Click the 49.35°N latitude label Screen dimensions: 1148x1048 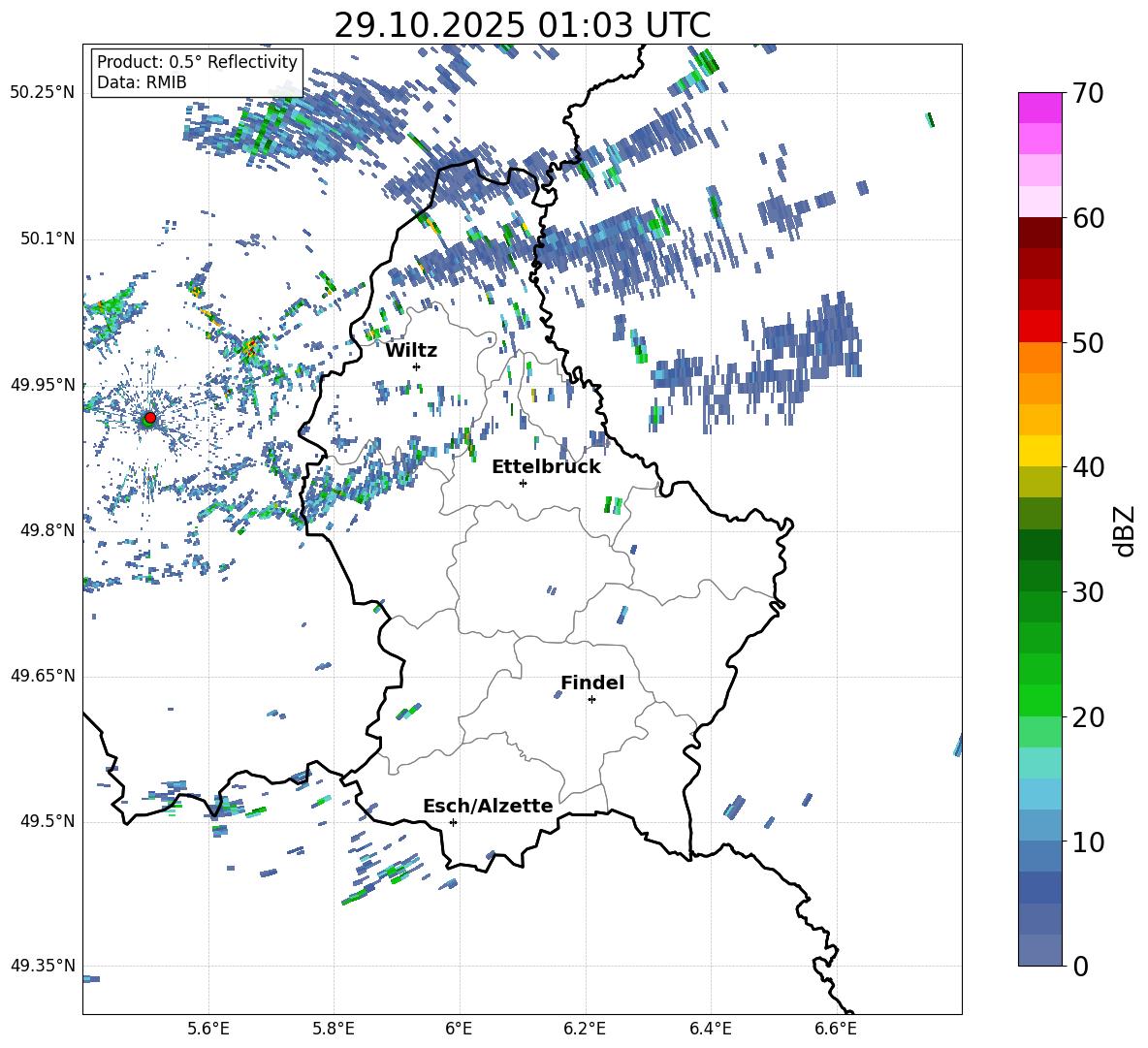(43, 966)
